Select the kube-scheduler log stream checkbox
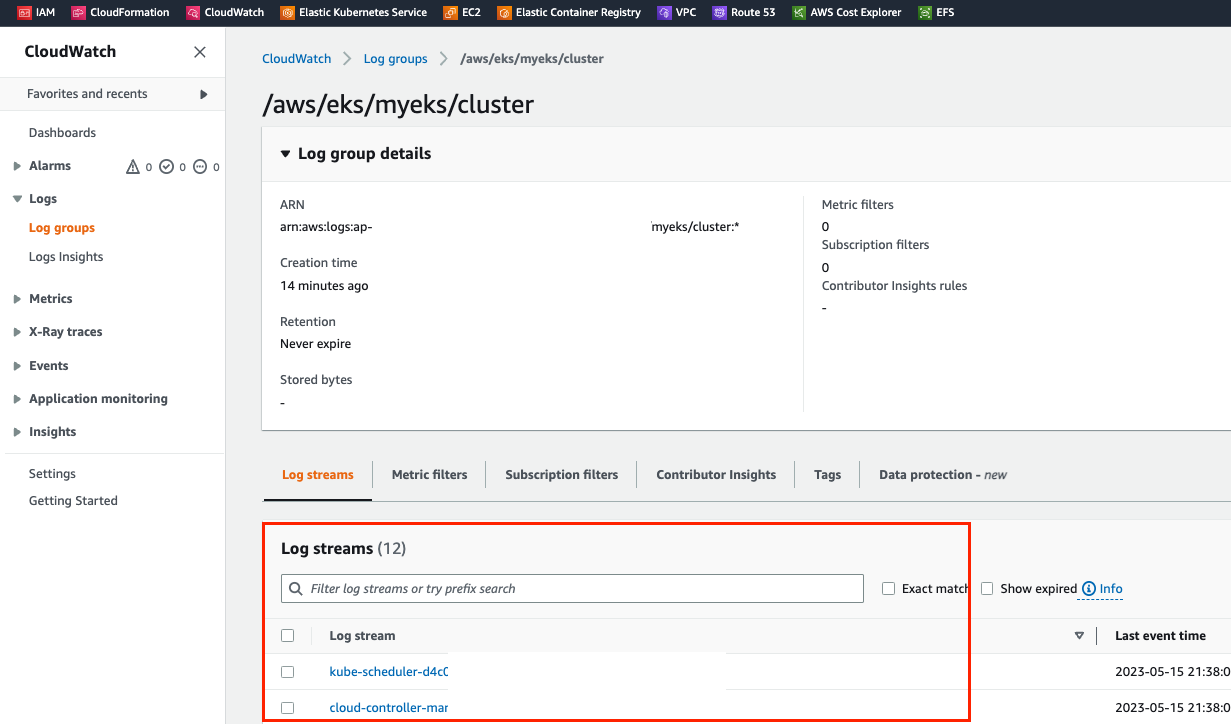 pos(288,672)
